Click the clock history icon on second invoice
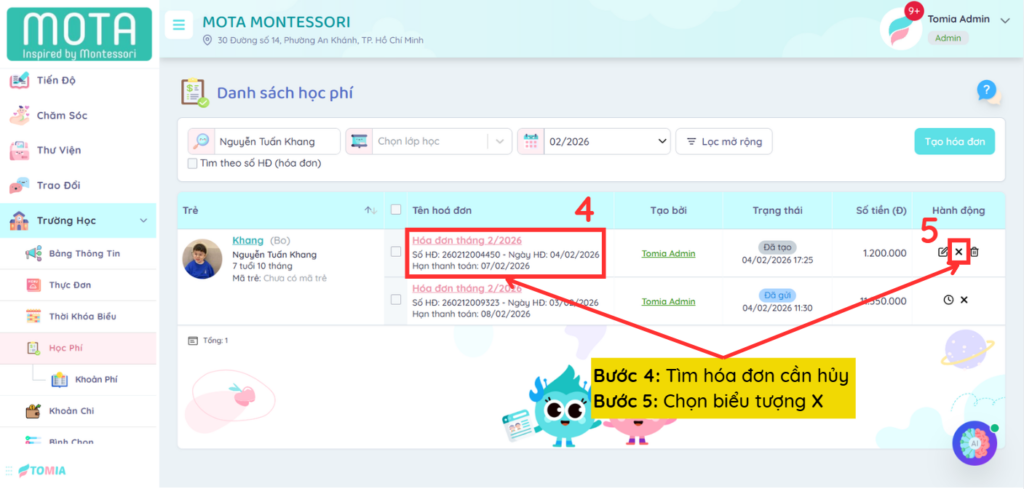Viewport: 1024px width, 489px height. [948, 300]
